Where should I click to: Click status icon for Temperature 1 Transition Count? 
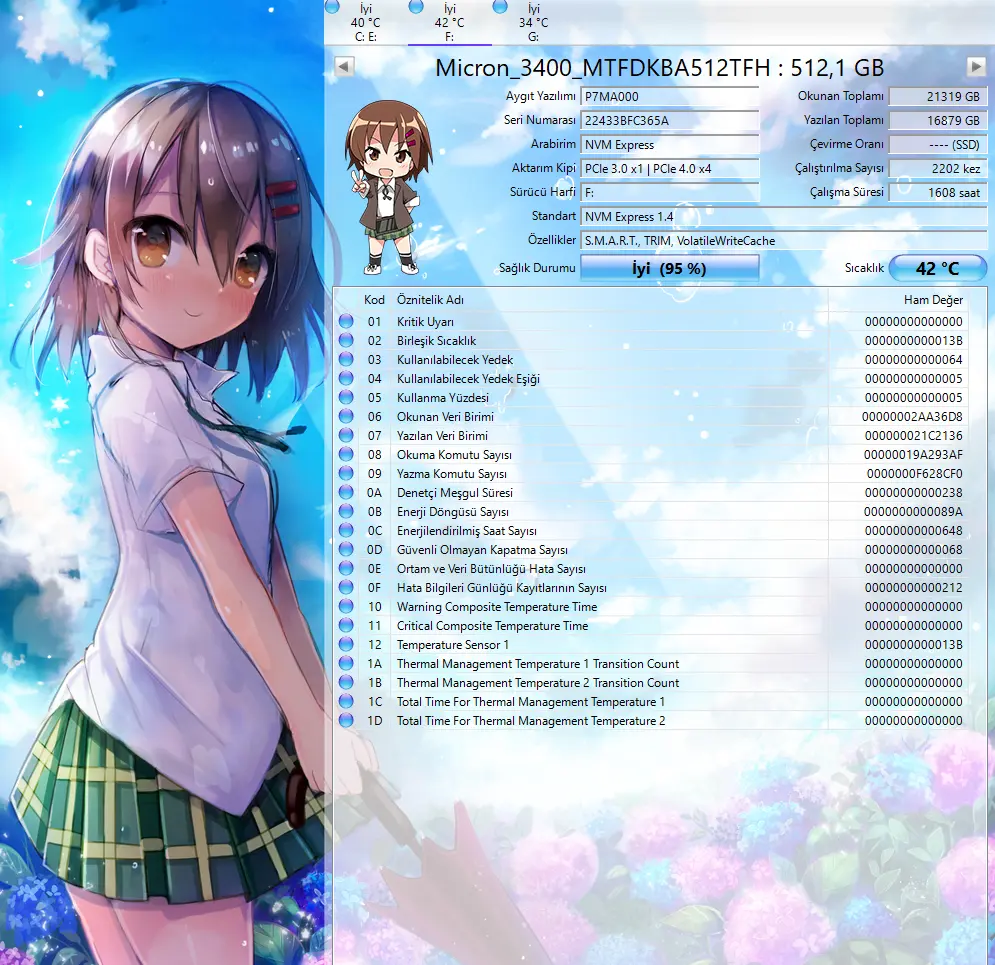point(346,664)
